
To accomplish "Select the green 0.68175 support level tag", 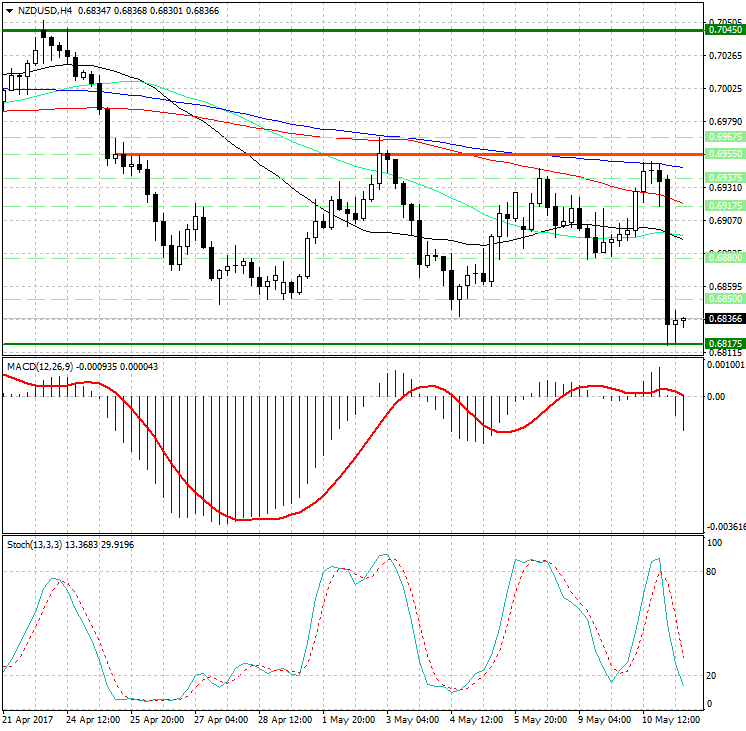I will (x=724, y=343).
